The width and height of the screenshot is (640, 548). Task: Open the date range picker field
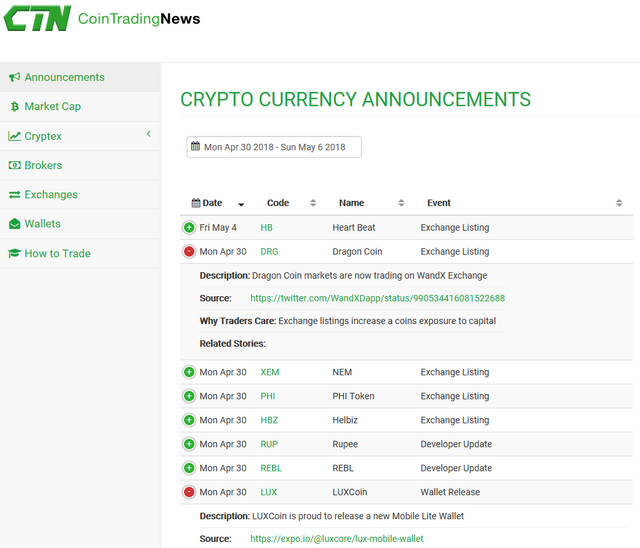274,147
